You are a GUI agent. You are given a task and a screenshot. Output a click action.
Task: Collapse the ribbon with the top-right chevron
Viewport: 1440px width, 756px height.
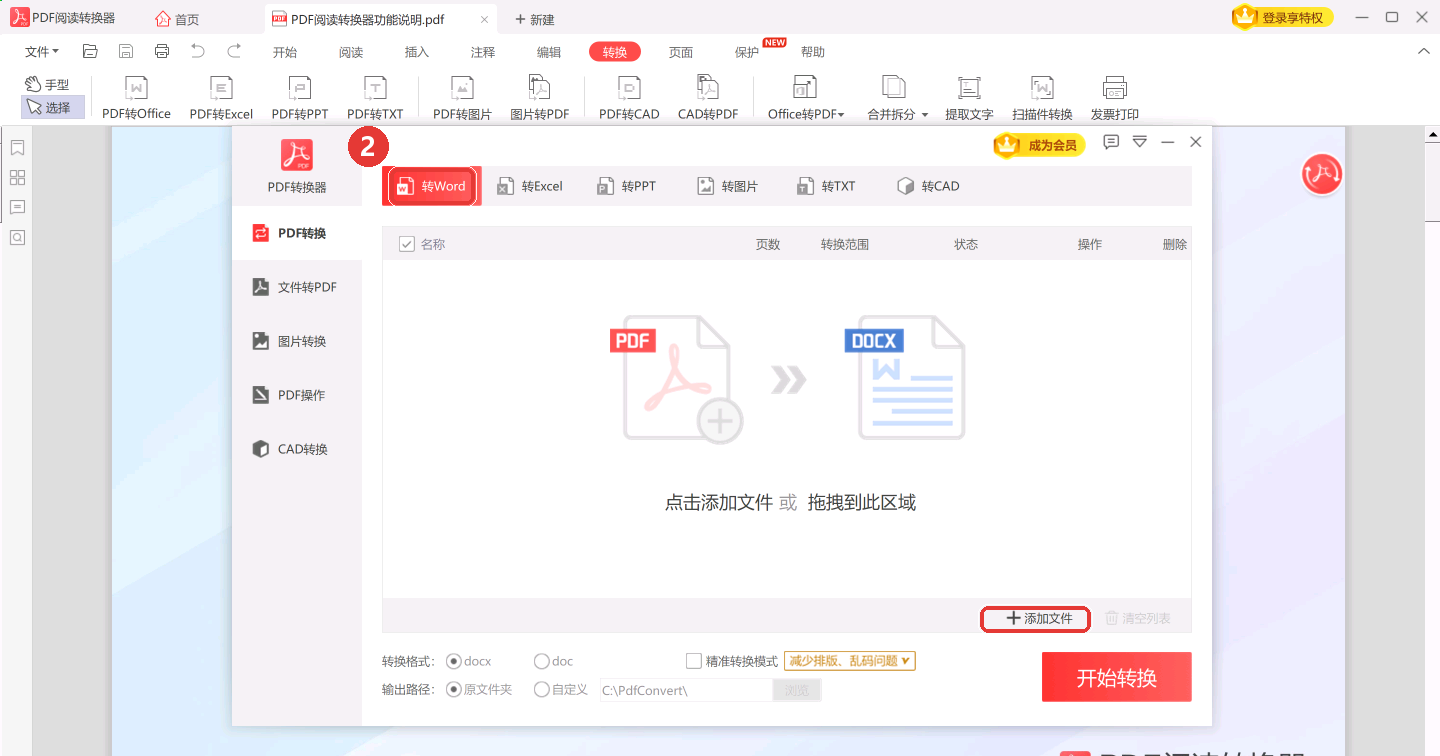pyautogui.click(x=1423, y=51)
